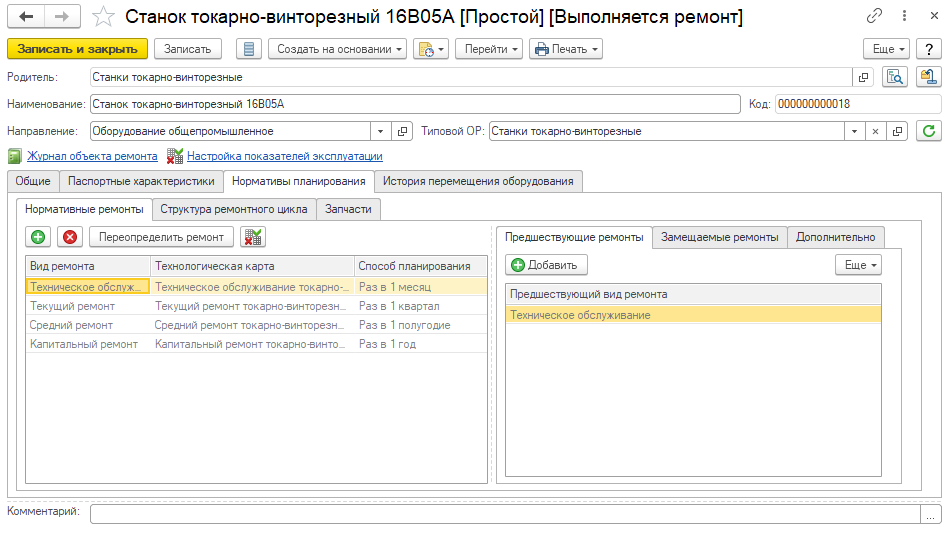Click the favorites star icon
Screen dimensions: 952x535
103,17
